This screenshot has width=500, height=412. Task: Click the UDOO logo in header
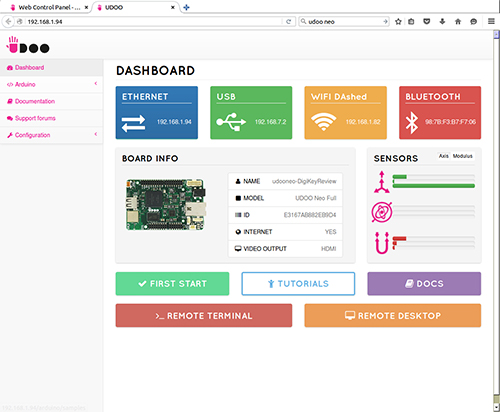coord(28,45)
